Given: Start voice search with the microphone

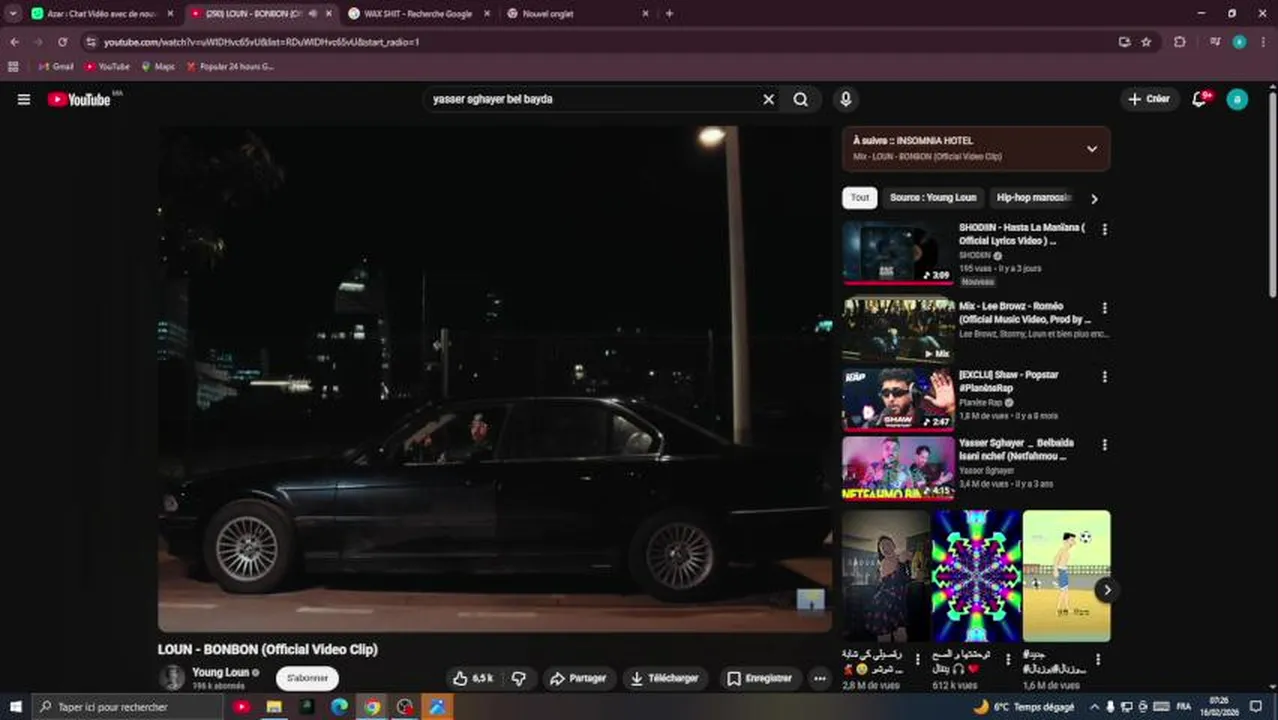Looking at the screenshot, I should 846,99.
